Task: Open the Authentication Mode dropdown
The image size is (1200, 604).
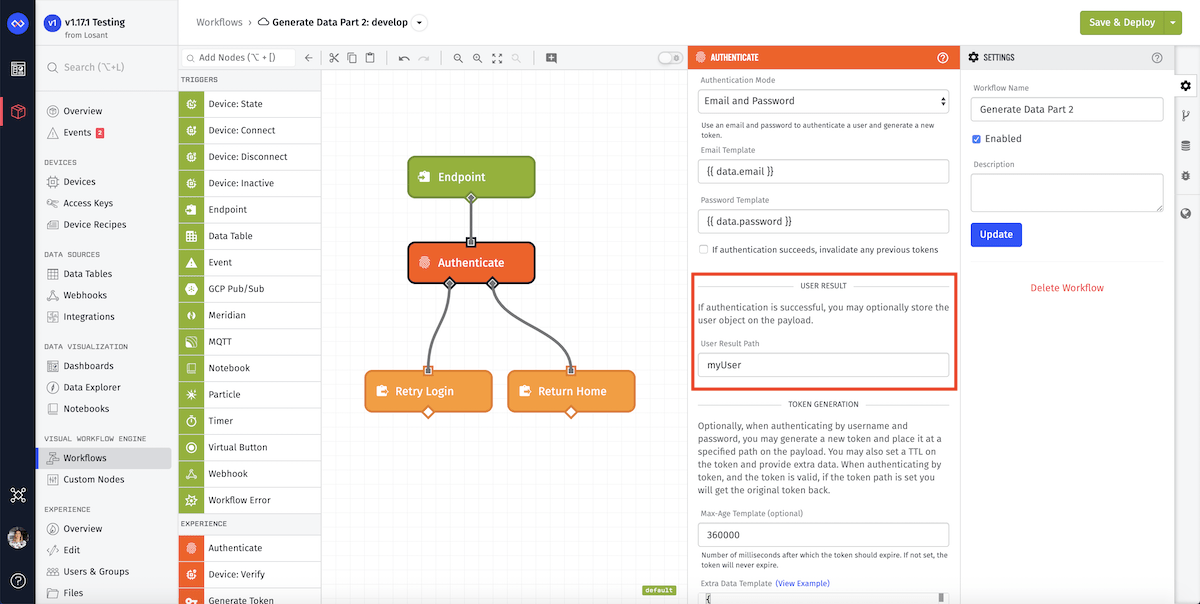Action: tap(823, 101)
